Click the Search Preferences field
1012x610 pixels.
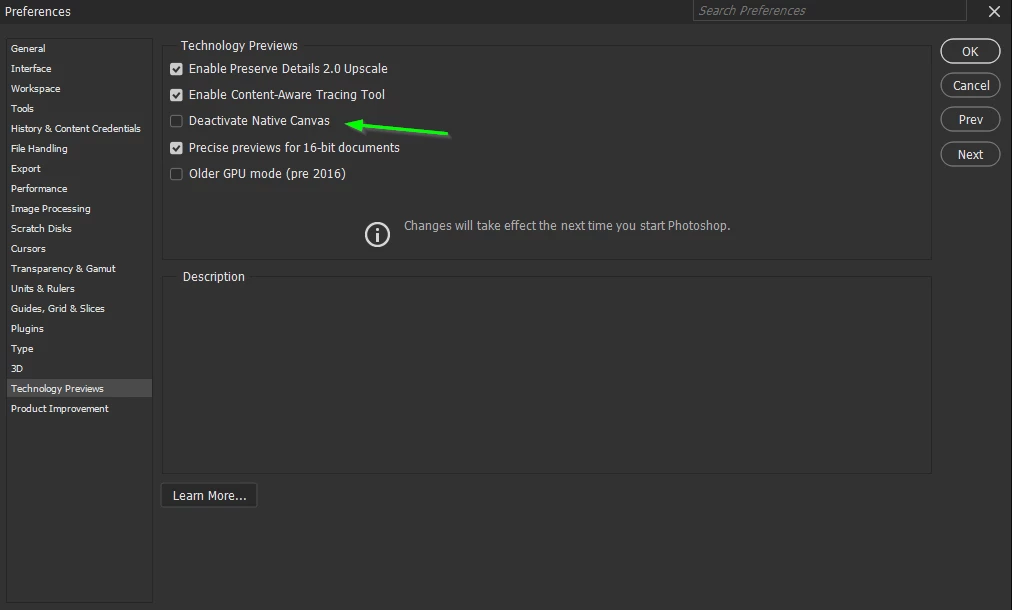829,10
